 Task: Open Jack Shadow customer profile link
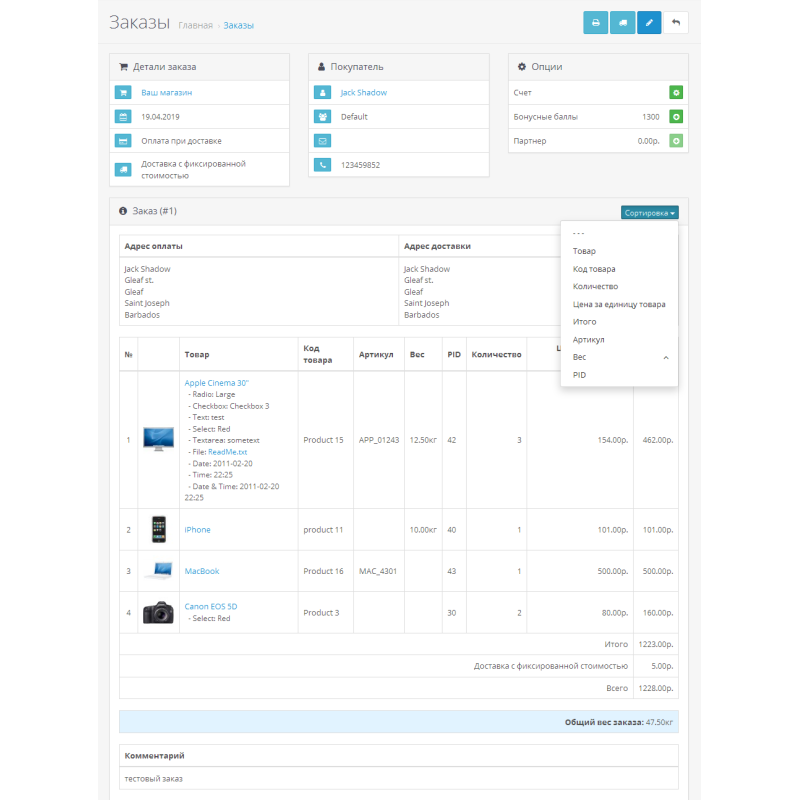(x=365, y=92)
